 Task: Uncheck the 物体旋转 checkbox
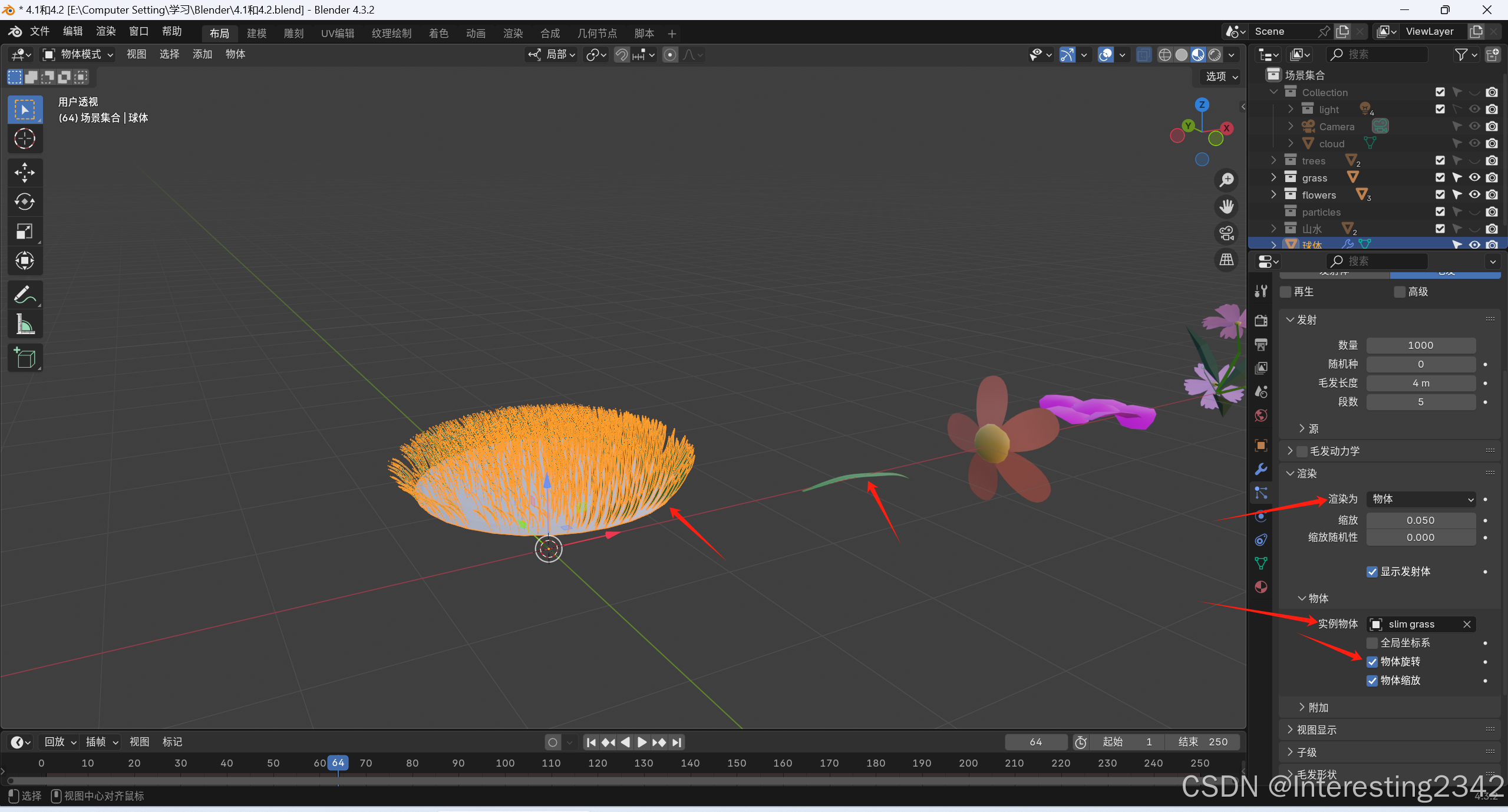click(1372, 662)
